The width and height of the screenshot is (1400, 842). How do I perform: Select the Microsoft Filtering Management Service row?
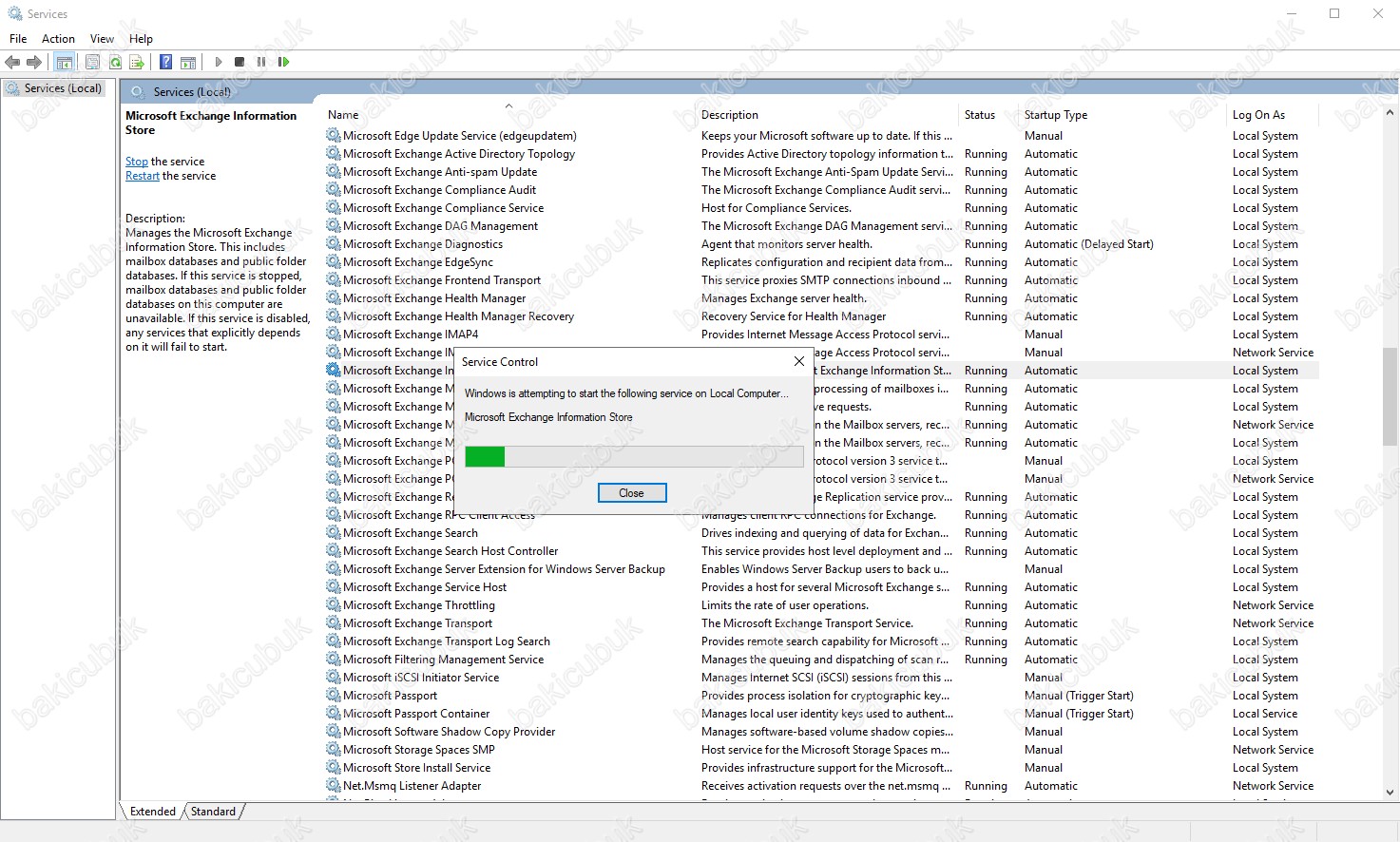tap(822, 660)
